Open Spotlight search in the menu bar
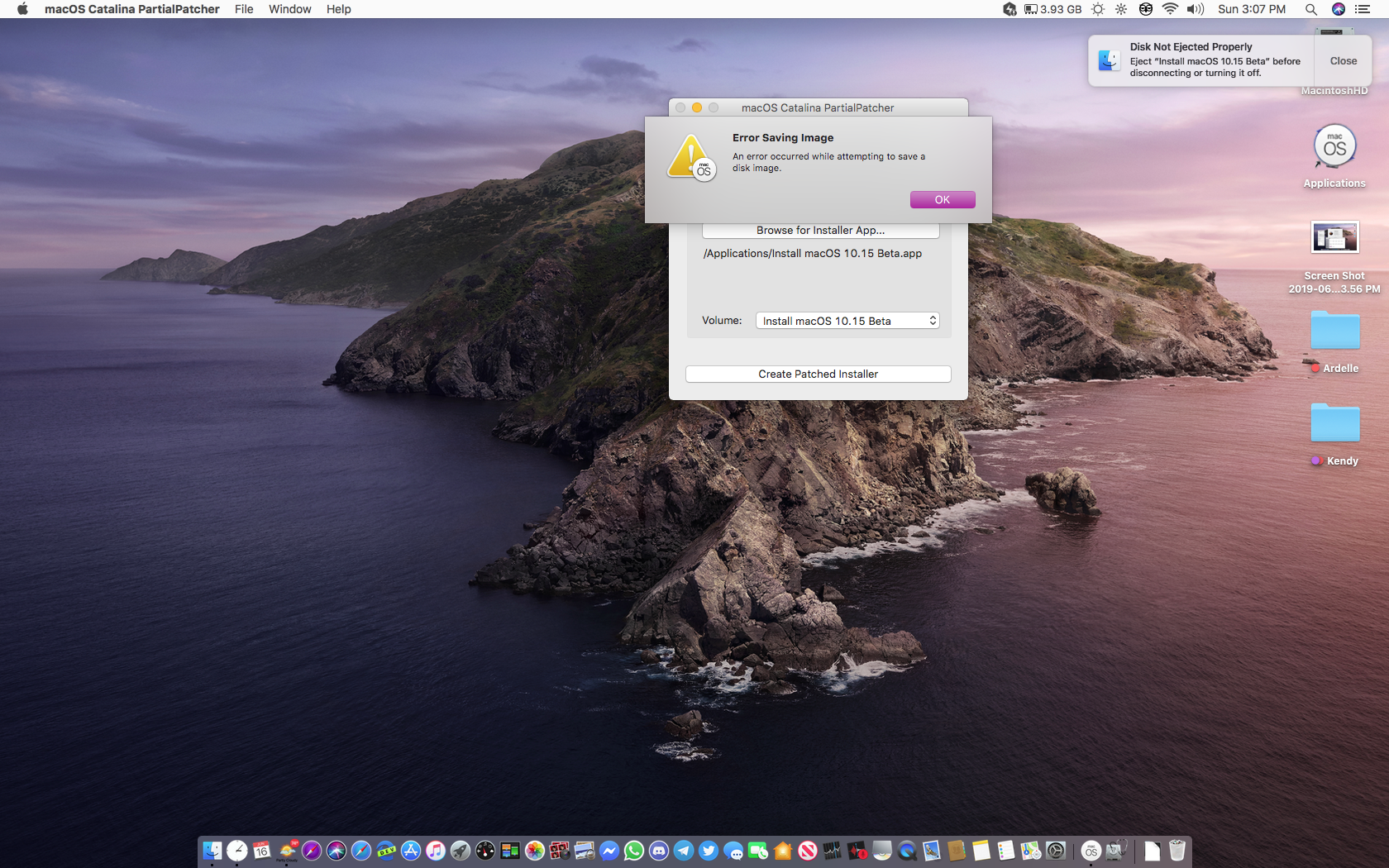The image size is (1389, 868). [1311, 9]
